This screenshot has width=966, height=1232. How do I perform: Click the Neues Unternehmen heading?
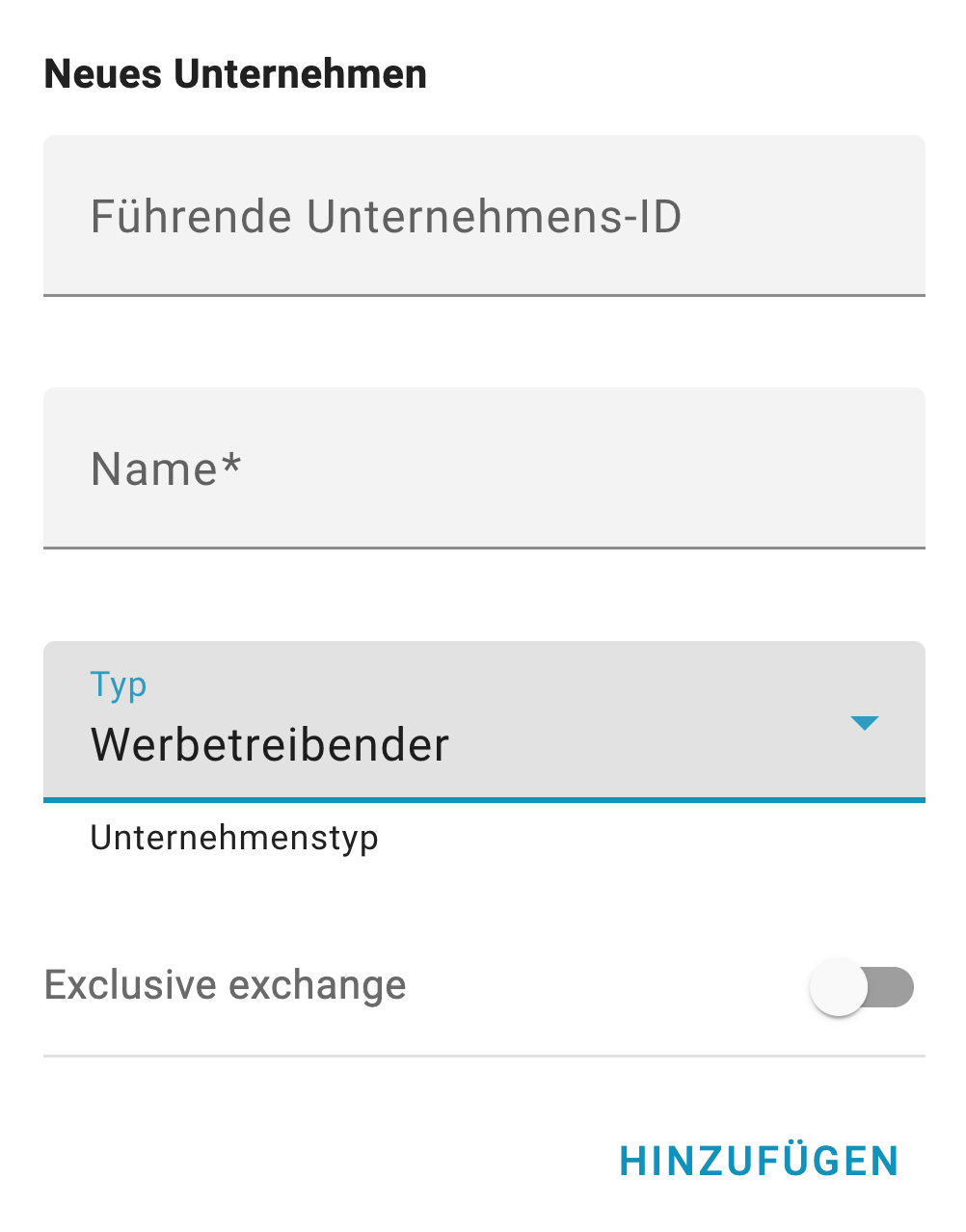[x=235, y=74]
